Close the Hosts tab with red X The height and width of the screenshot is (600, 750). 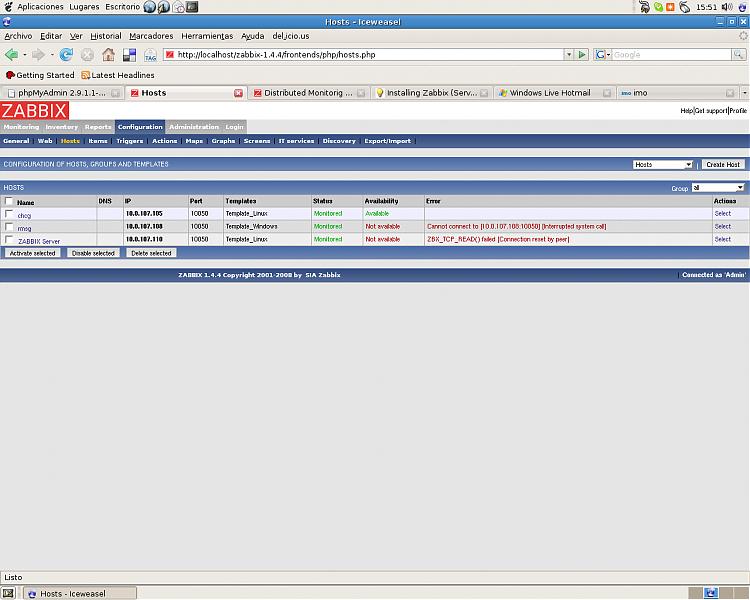pyautogui.click(x=238, y=93)
